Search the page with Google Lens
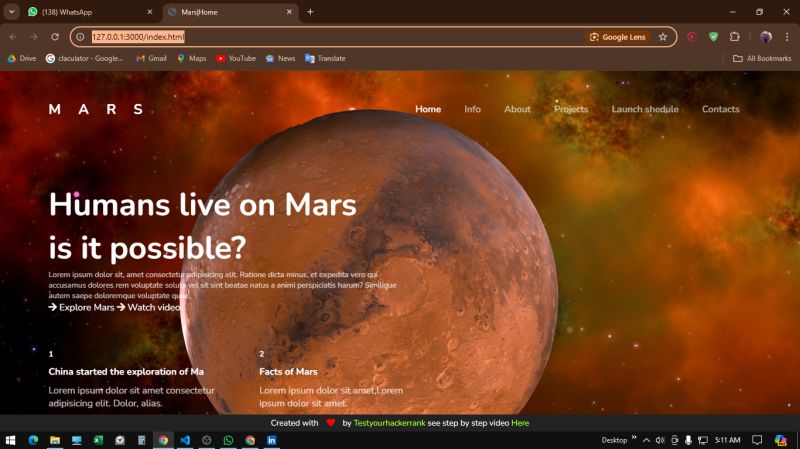This screenshot has height=449, width=800. (x=618, y=37)
